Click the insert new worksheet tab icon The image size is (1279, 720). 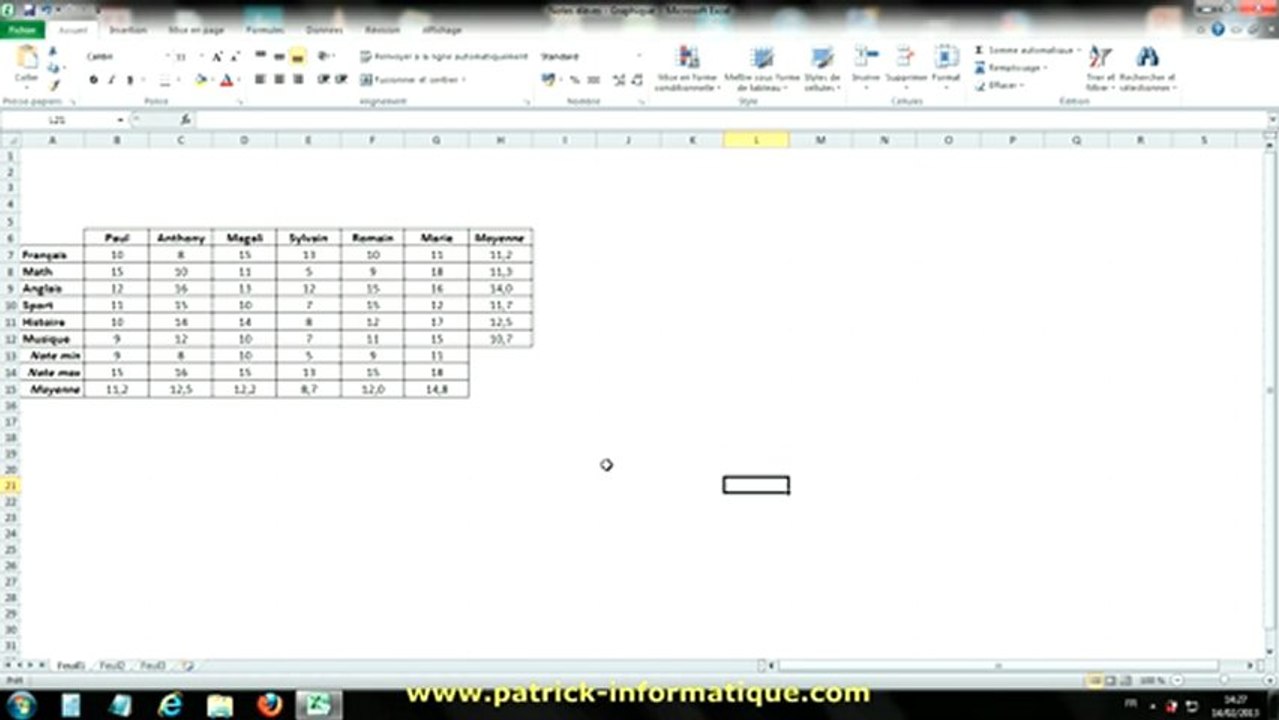(187, 665)
